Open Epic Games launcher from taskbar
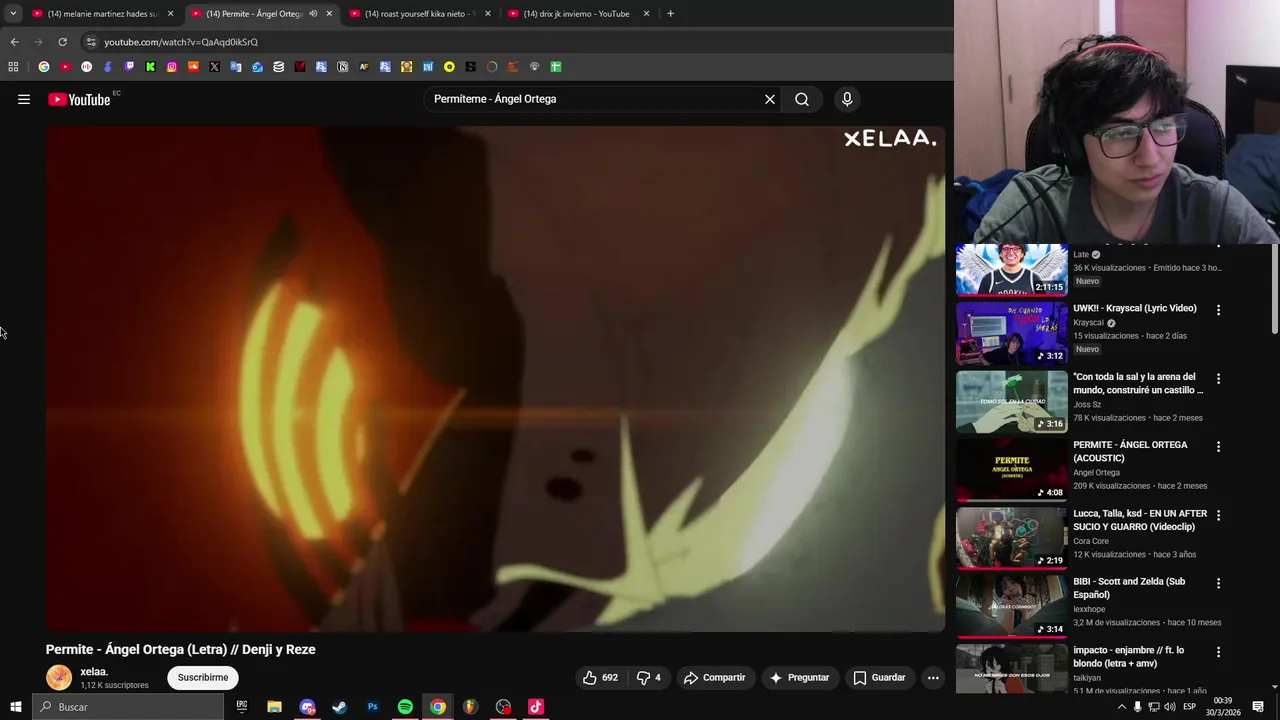Viewport: 1280px width, 720px height. [x=241, y=707]
